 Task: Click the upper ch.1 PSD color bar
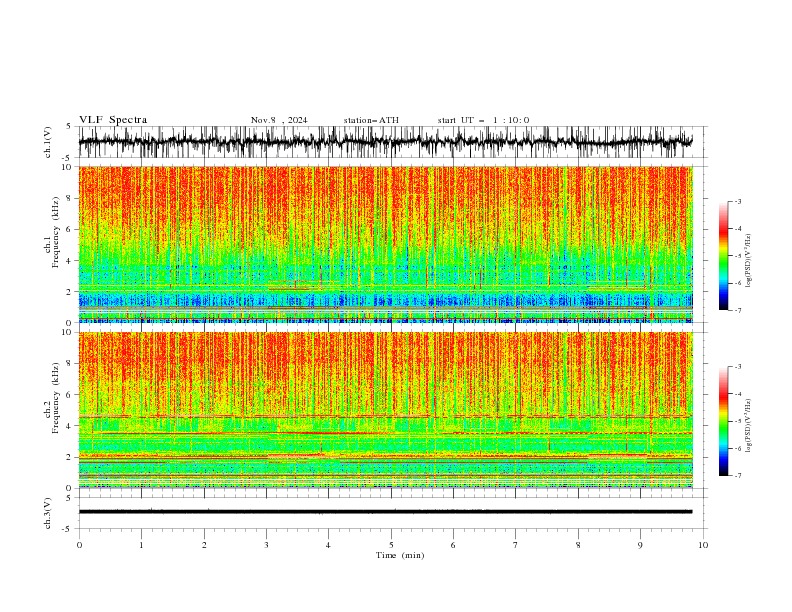pyautogui.click(x=723, y=255)
